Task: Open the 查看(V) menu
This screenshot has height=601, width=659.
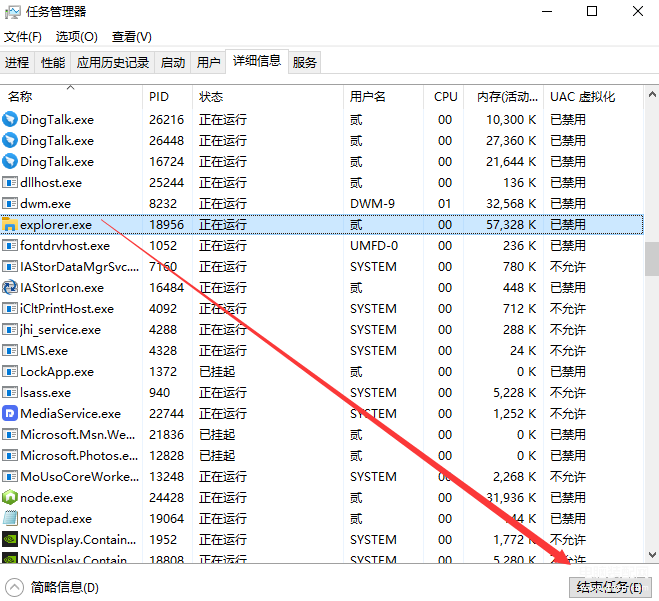Action: [132, 37]
